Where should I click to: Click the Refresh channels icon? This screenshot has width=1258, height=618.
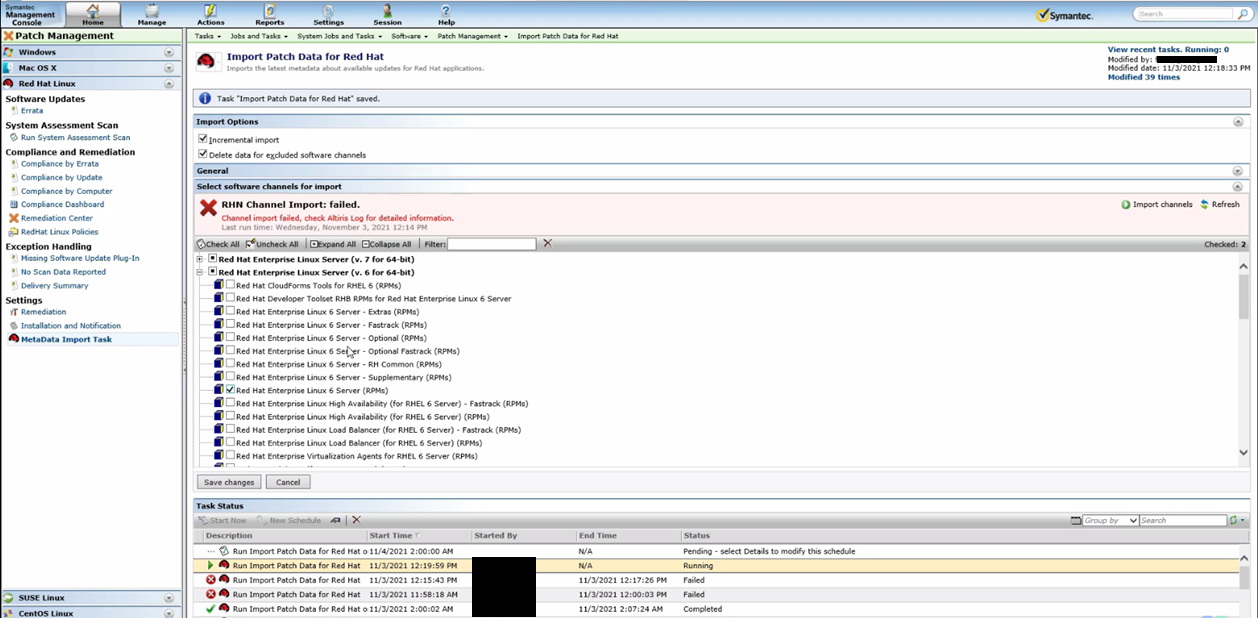[x=1204, y=204]
